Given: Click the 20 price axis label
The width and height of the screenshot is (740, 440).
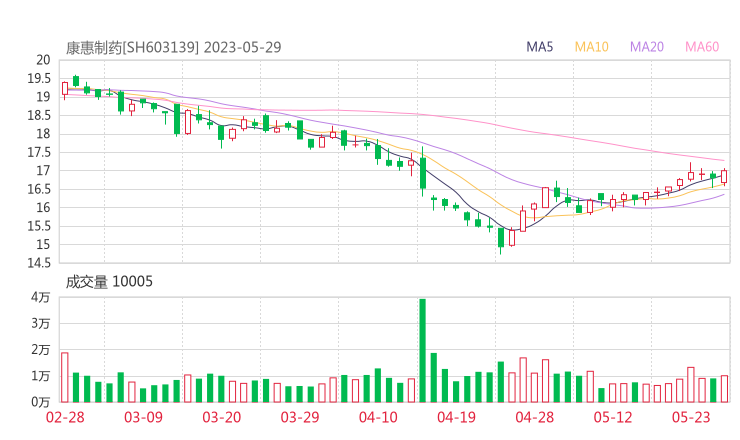Looking at the screenshot, I should point(43,60).
